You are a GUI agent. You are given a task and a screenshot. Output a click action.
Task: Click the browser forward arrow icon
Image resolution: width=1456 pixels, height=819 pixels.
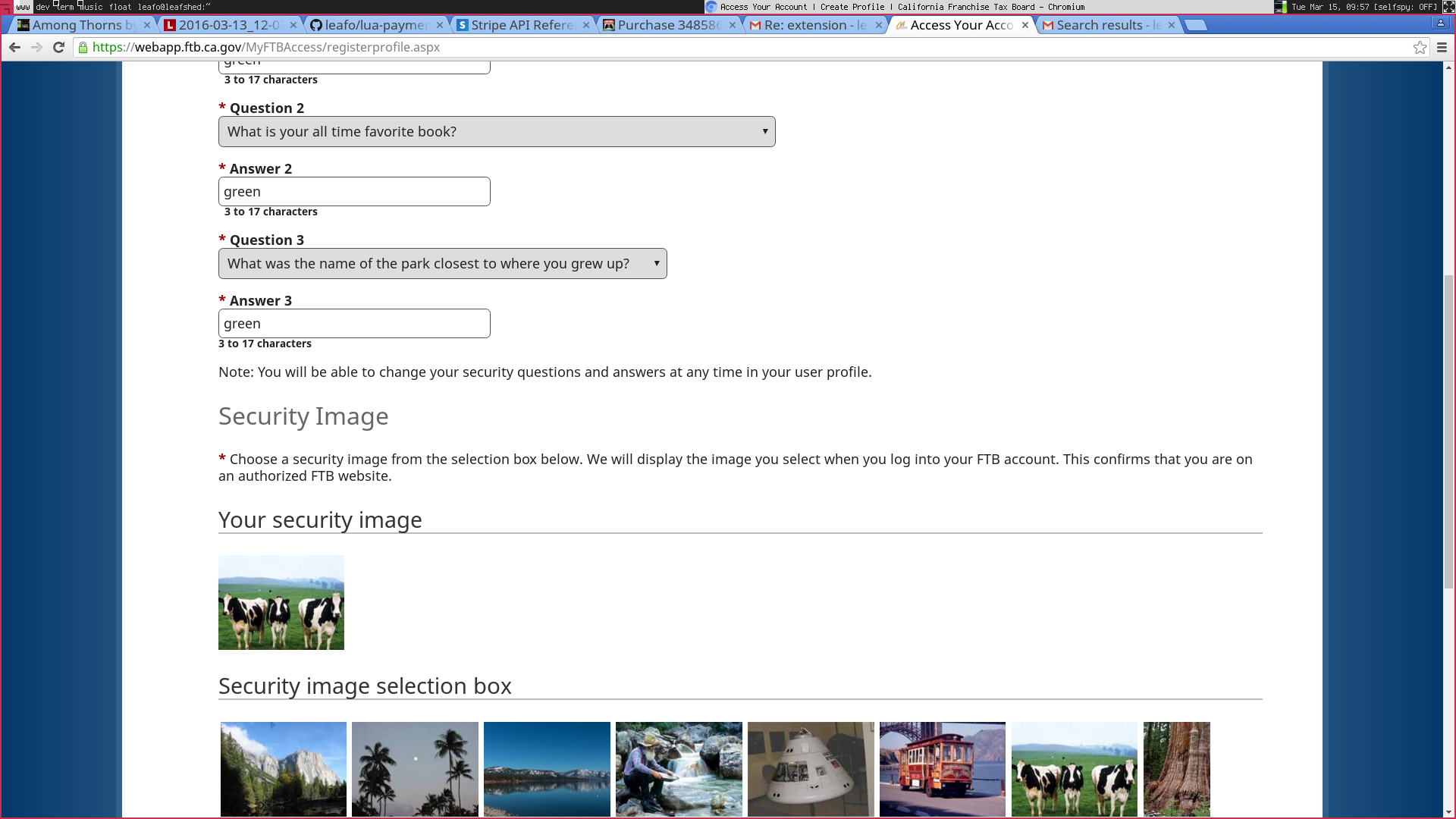pyautogui.click(x=36, y=47)
